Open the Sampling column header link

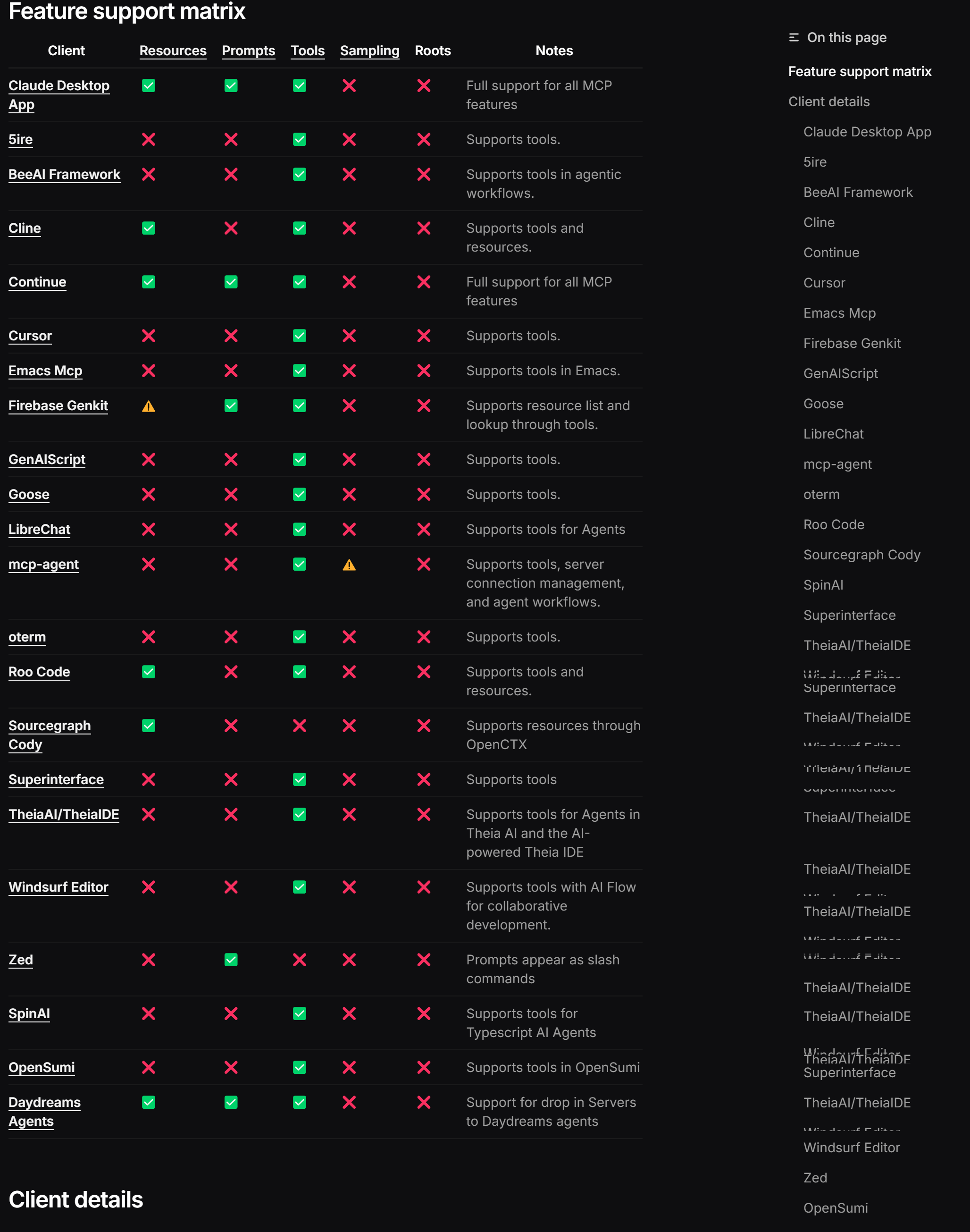point(370,51)
